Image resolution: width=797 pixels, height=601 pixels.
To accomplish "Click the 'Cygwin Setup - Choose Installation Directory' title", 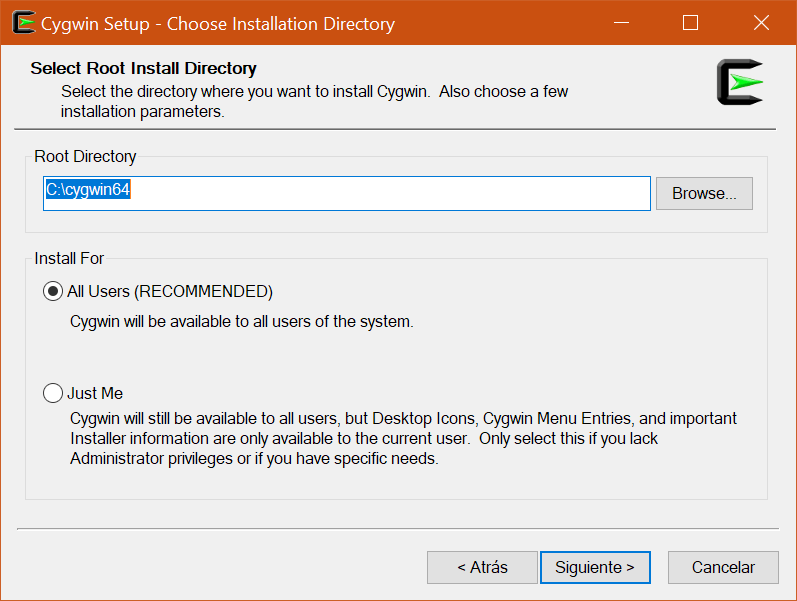I will point(218,23).
